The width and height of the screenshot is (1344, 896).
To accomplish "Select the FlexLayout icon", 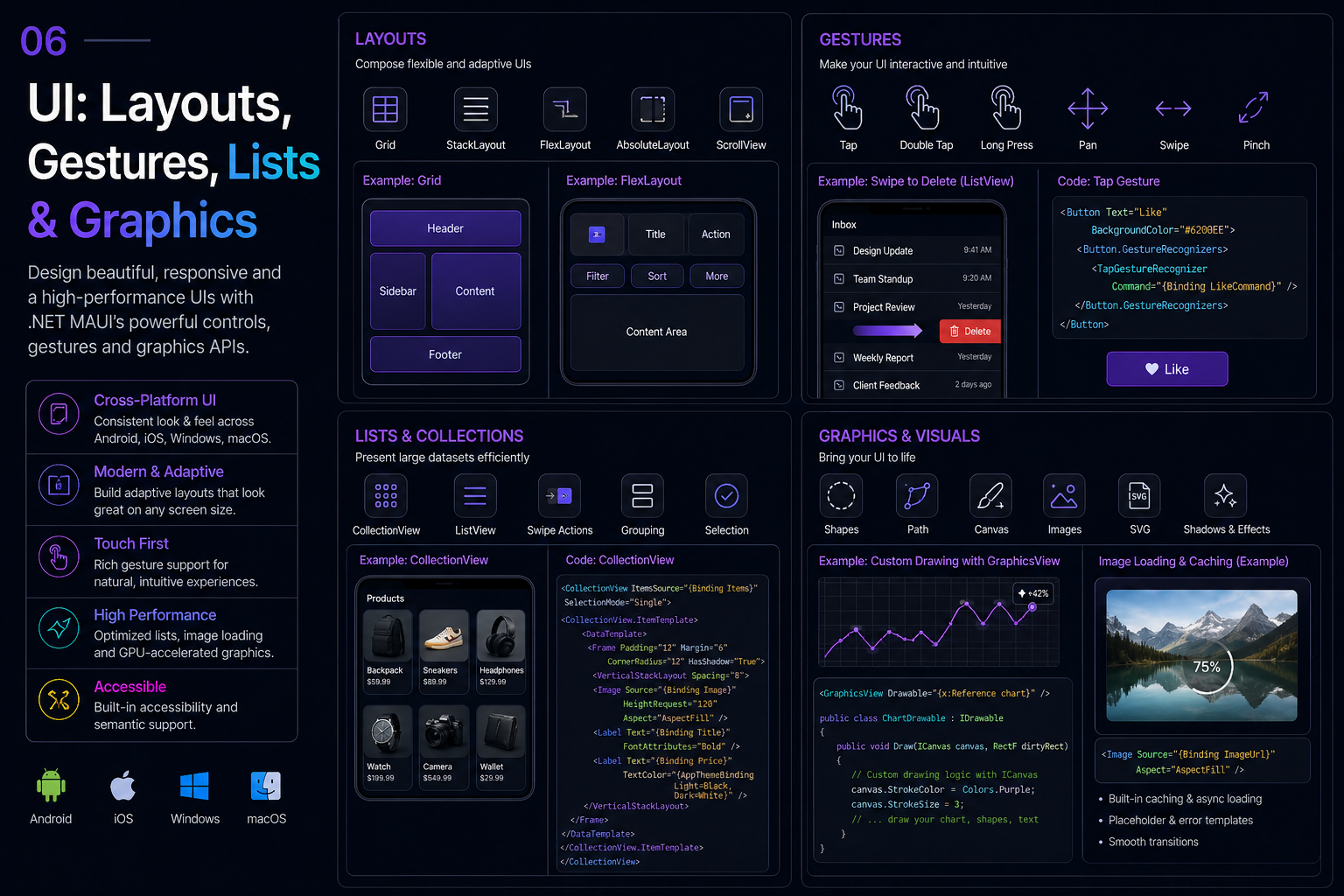I will (x=564, y=108).
